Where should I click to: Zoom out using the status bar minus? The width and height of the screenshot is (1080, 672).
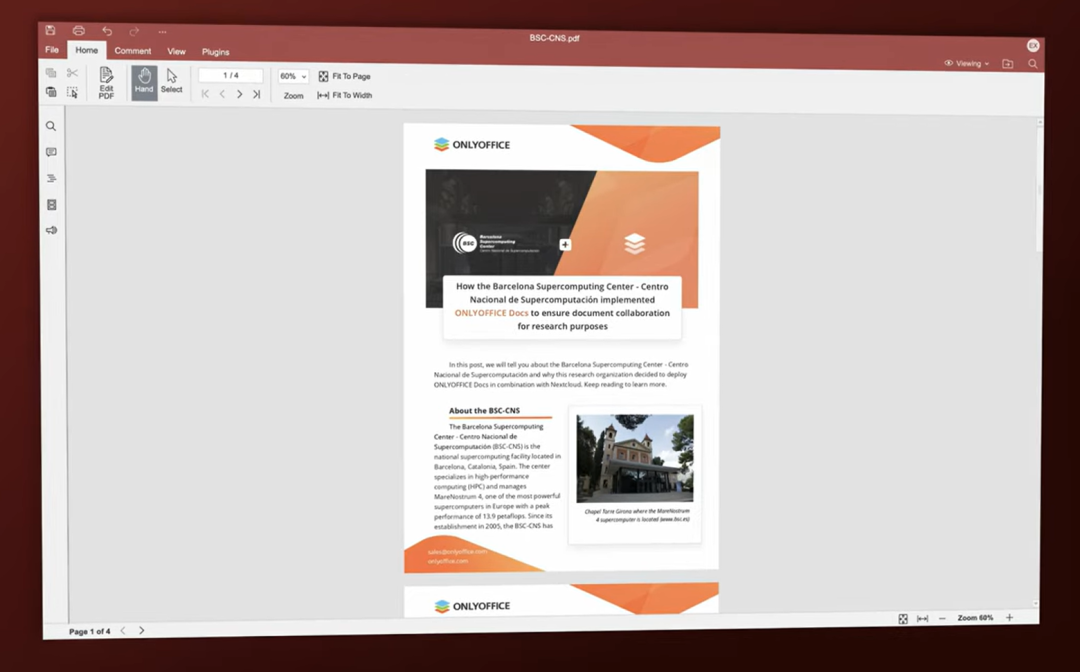(942, 618)
